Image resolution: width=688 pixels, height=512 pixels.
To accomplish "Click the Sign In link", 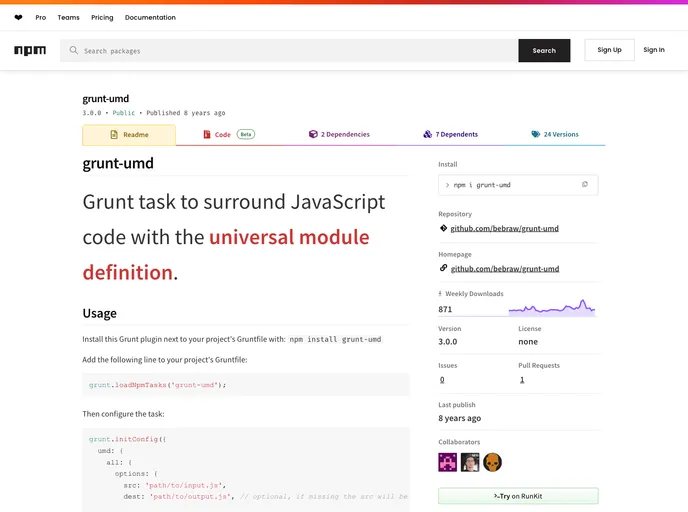I will 654,50.
